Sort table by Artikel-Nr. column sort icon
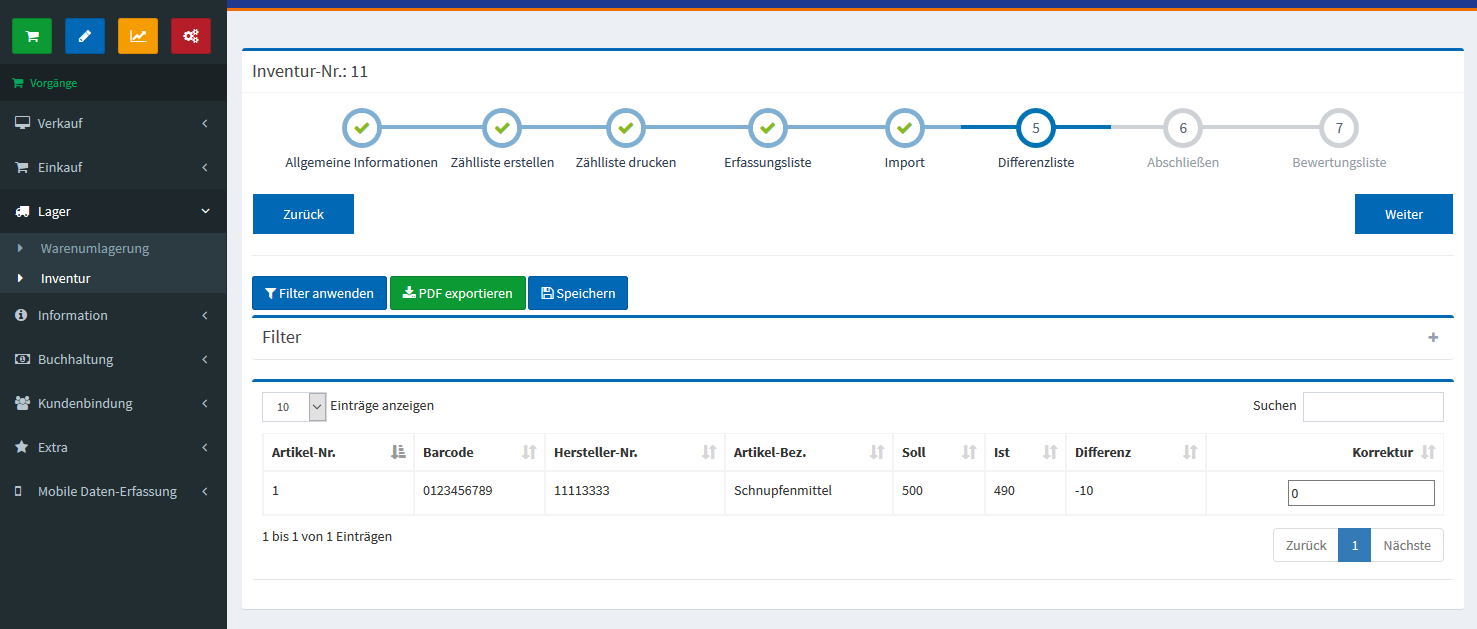Screen dimensions: 1477x629 (398, 453)
